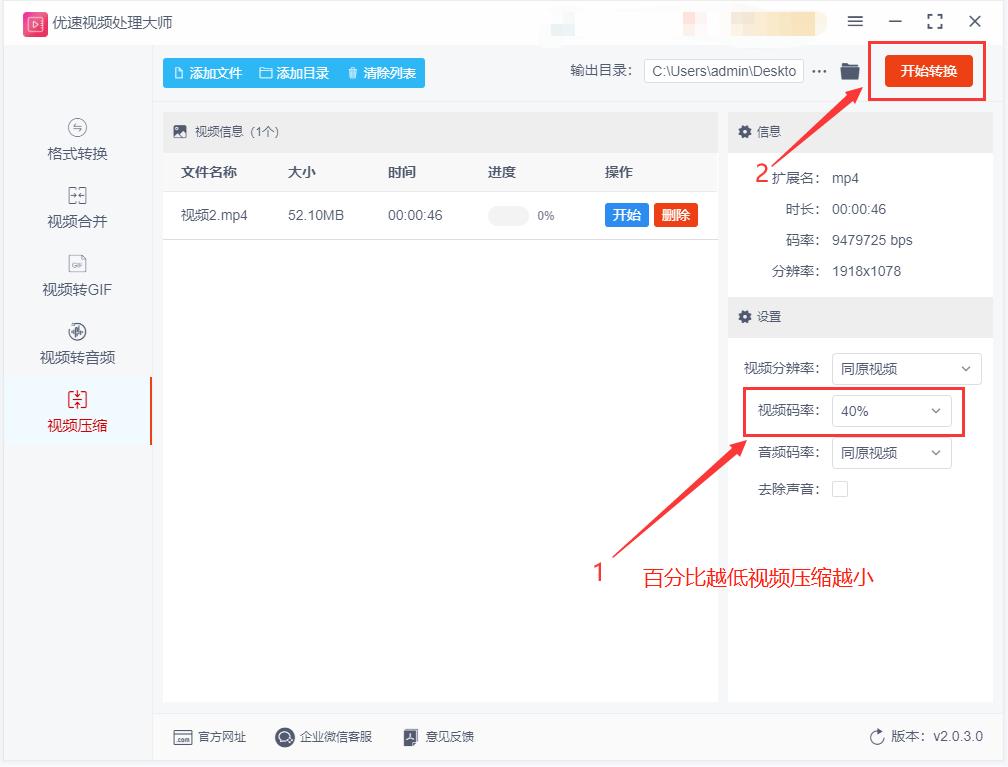Select the 视频合并 video merge tool

(x=75, y=209)
